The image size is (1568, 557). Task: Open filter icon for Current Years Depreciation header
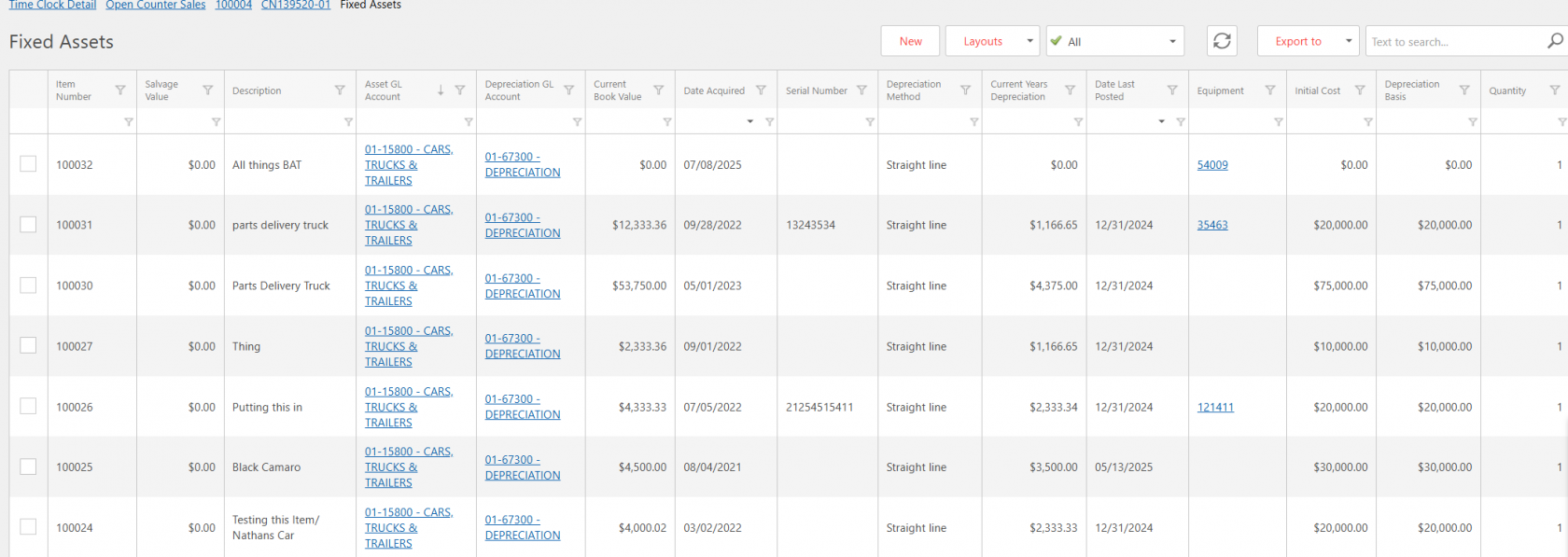(x=1071, y=91)
